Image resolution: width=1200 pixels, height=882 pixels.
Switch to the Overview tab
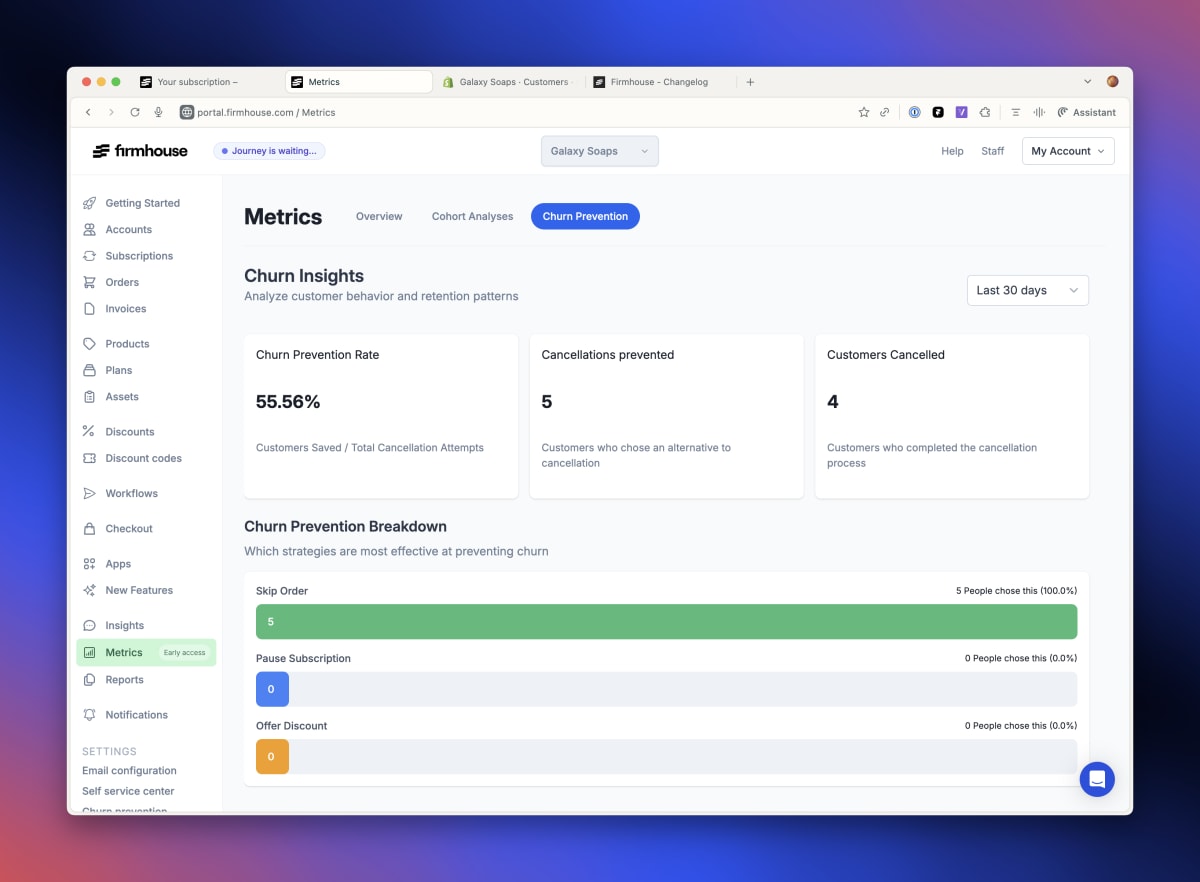click(x=379, y=216)
